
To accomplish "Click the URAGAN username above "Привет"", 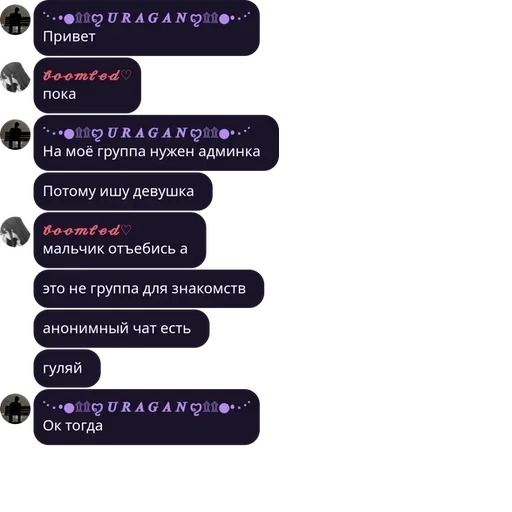I will (x=146, y=18).
